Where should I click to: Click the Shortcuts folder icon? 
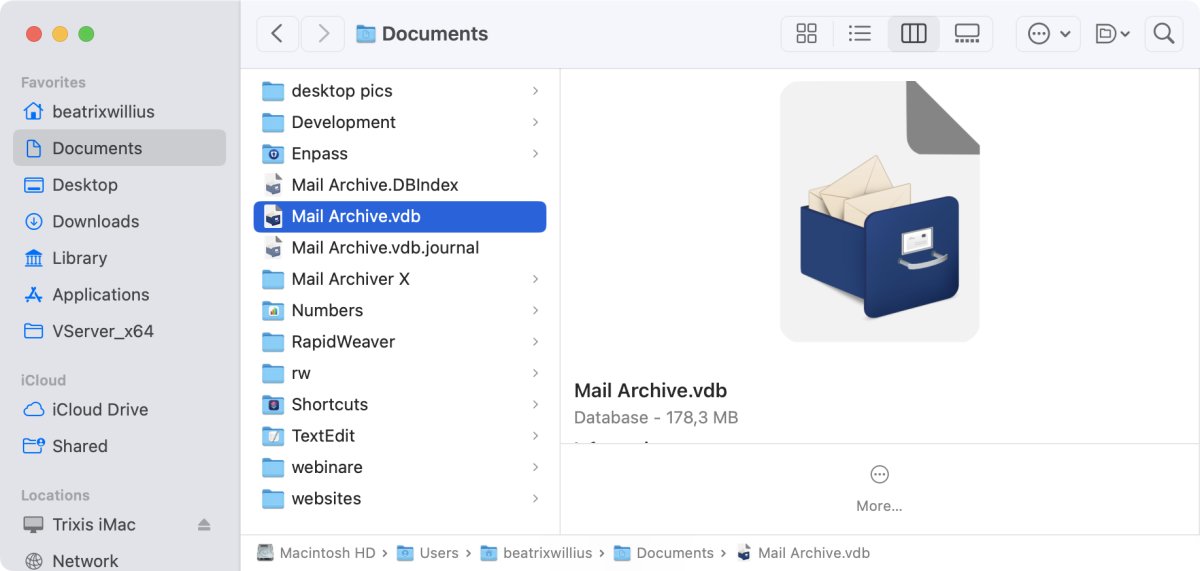[273, 405]
